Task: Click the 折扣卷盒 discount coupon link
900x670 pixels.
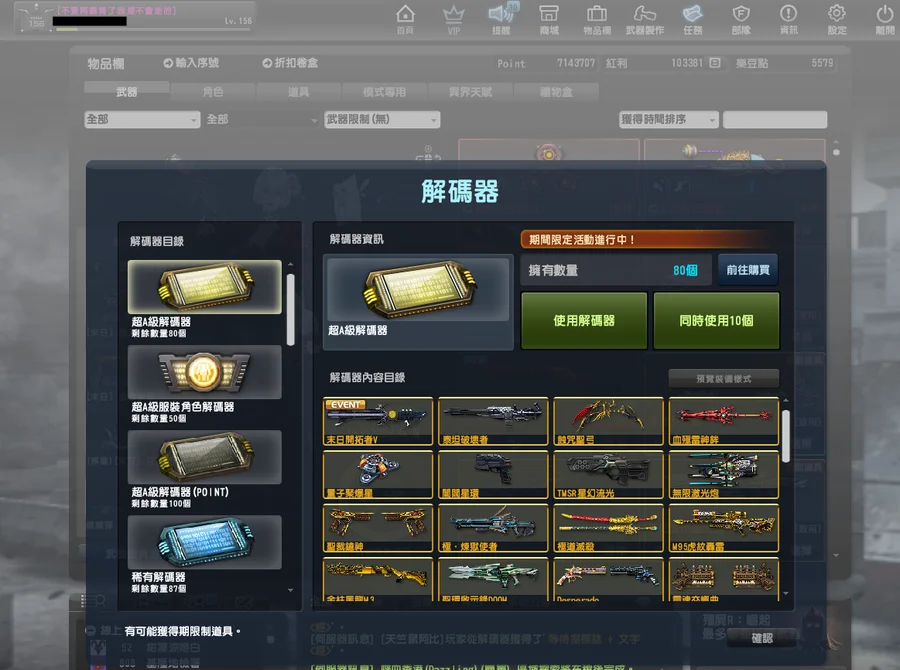Action: point(290,63)
